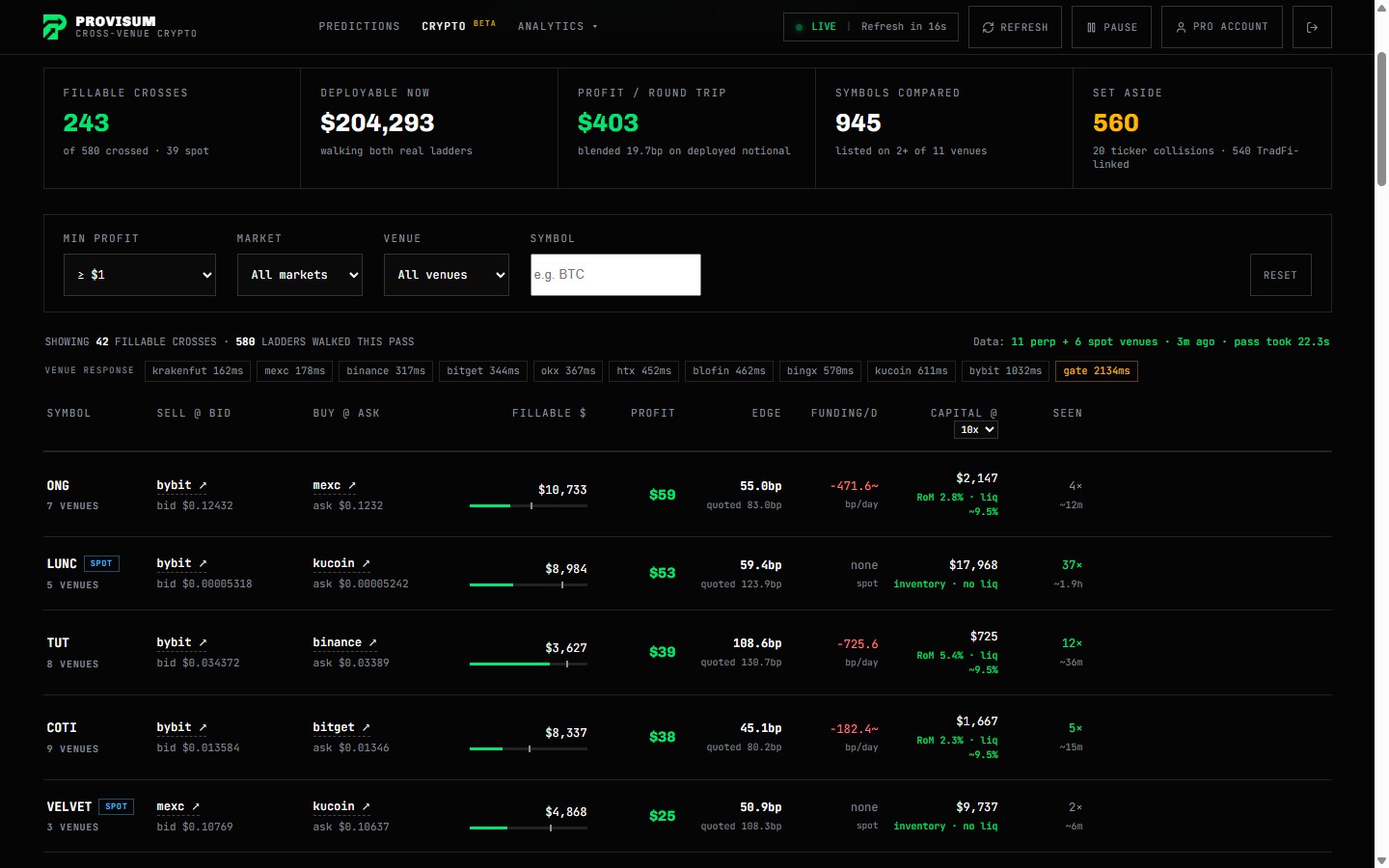Click the bybit 1032ms venue chip
Image resolution: width=1389 pixels, height=868 pixels.
tap(1006, 371)
